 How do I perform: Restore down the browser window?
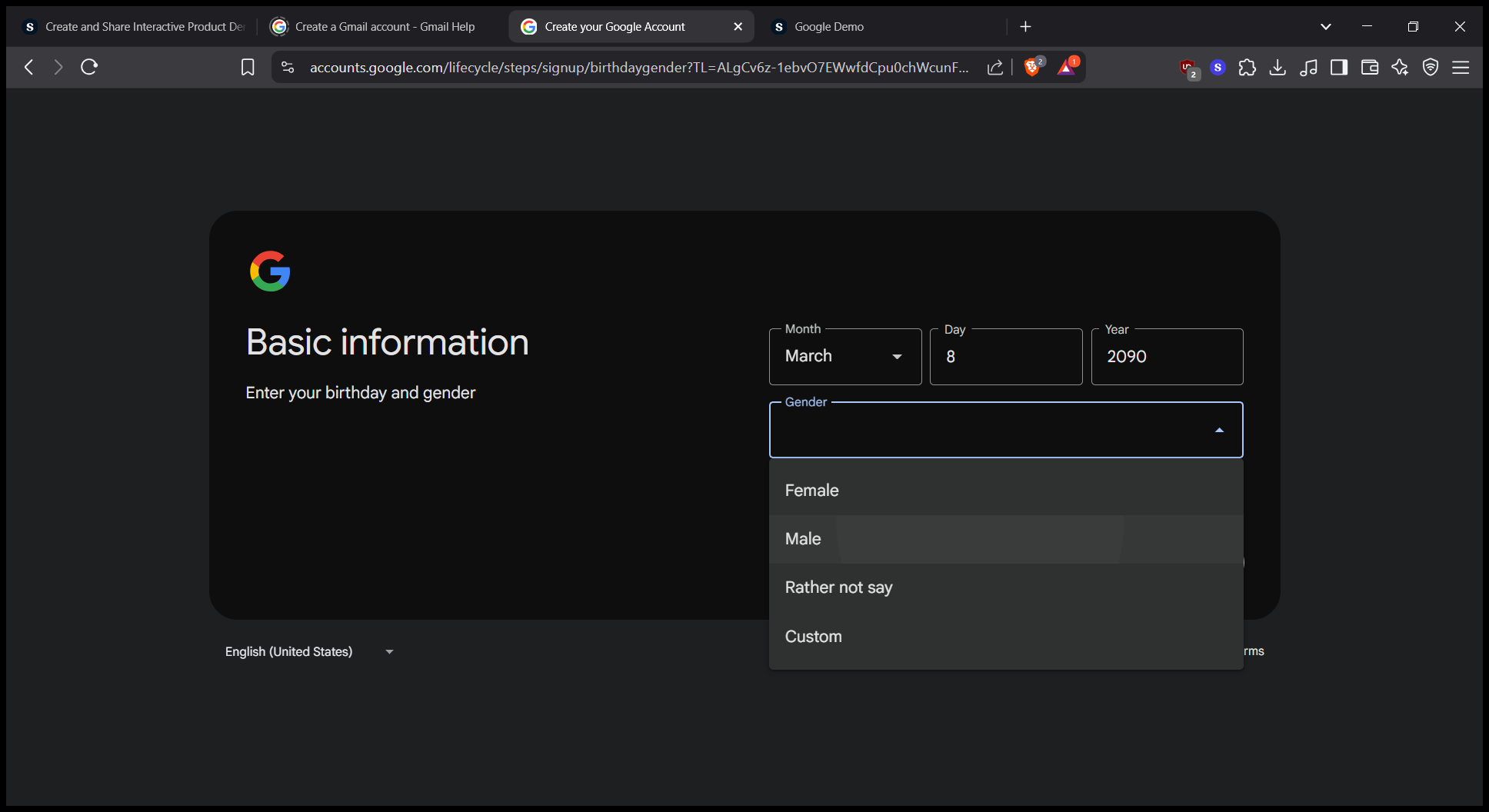coord(1413,27)
